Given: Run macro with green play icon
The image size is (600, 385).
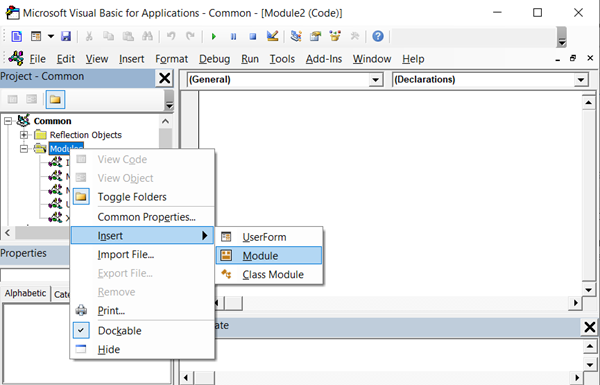Looking at the screenshot, I should click(x=214, y=36).
